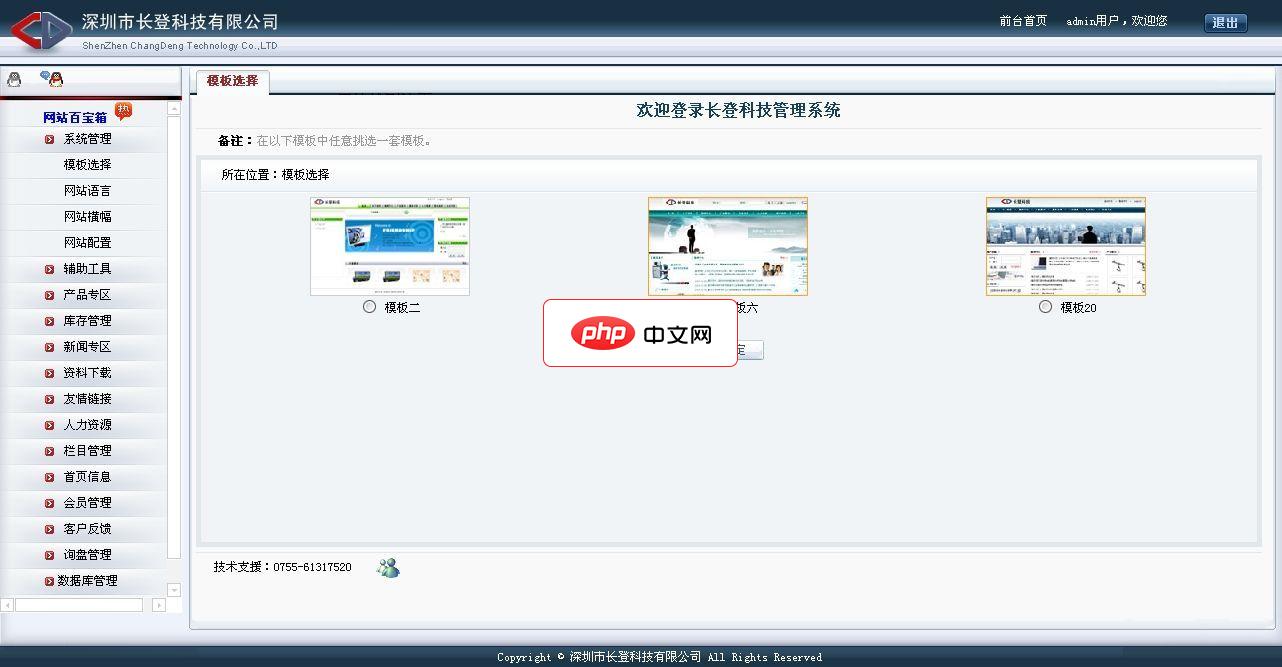Screen dimensions: 1282x667
Task: Click the sidebar horizontal scrollbar thumb
Action: [x=79, y=605]
